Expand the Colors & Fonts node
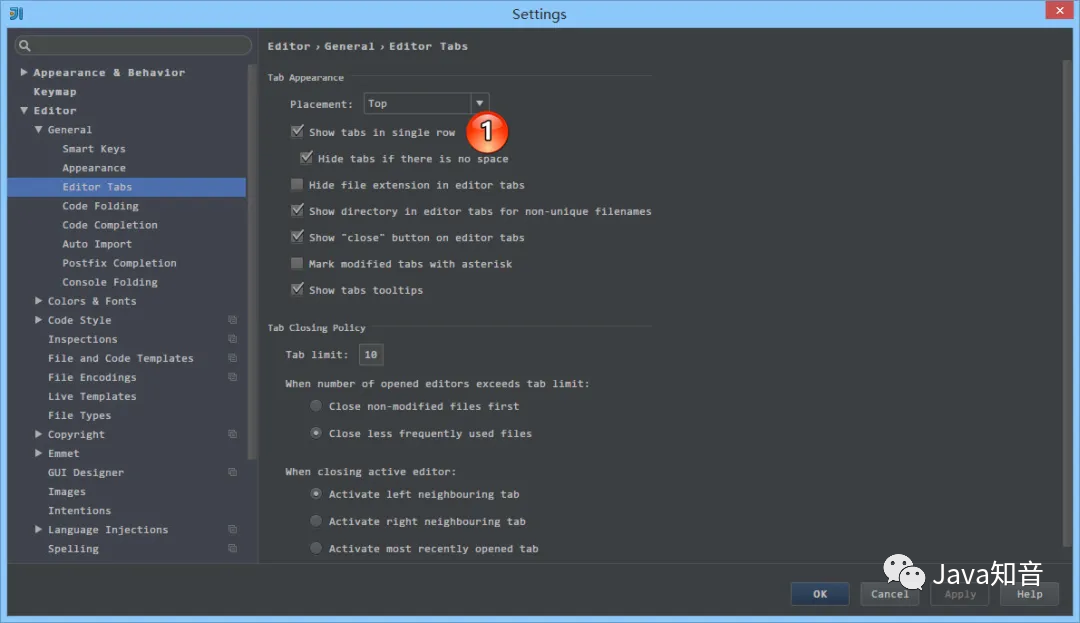1080x623 pixels. pyautogui.click(x=38, y=301)
